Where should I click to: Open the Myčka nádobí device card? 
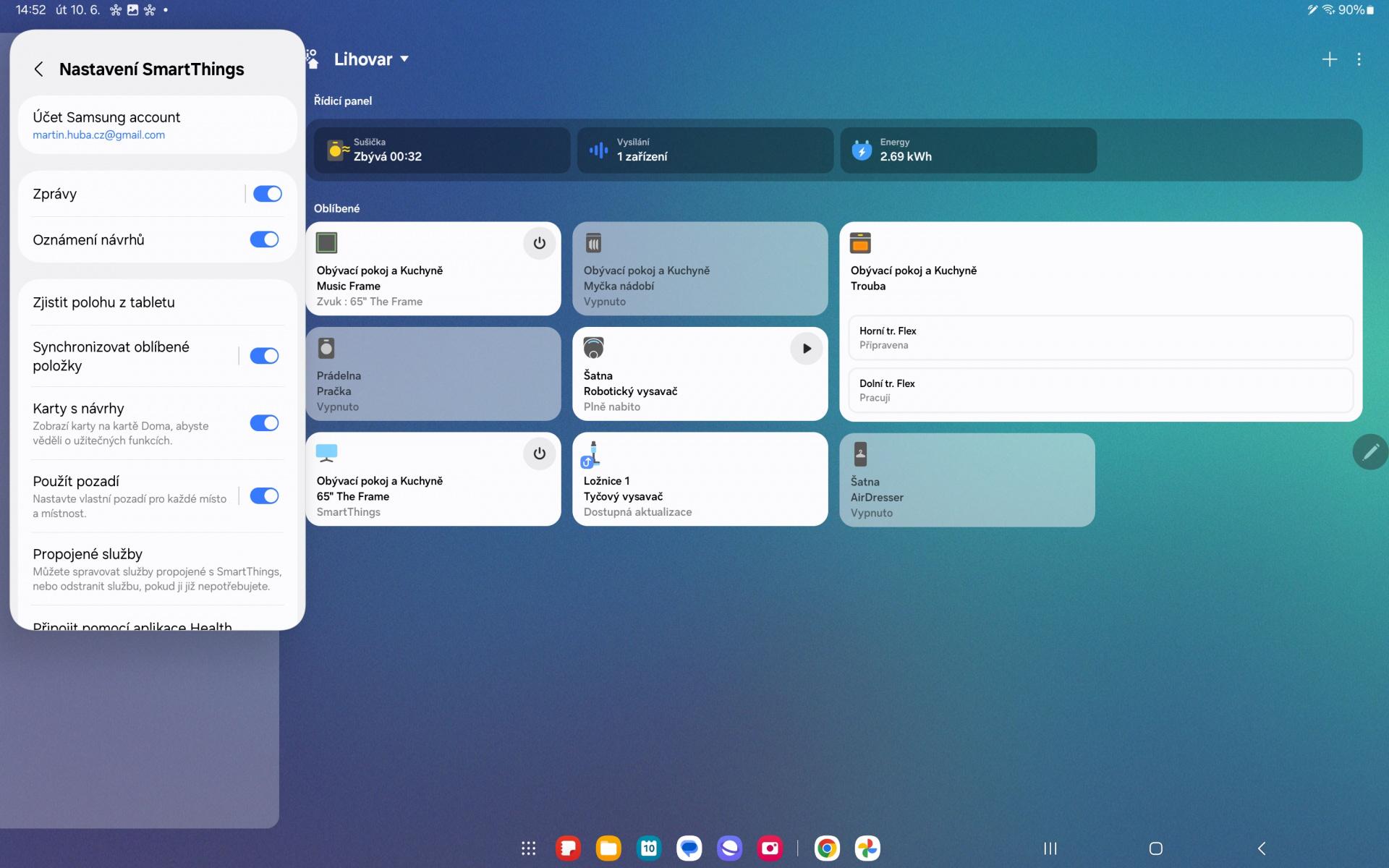click(700, 268)
